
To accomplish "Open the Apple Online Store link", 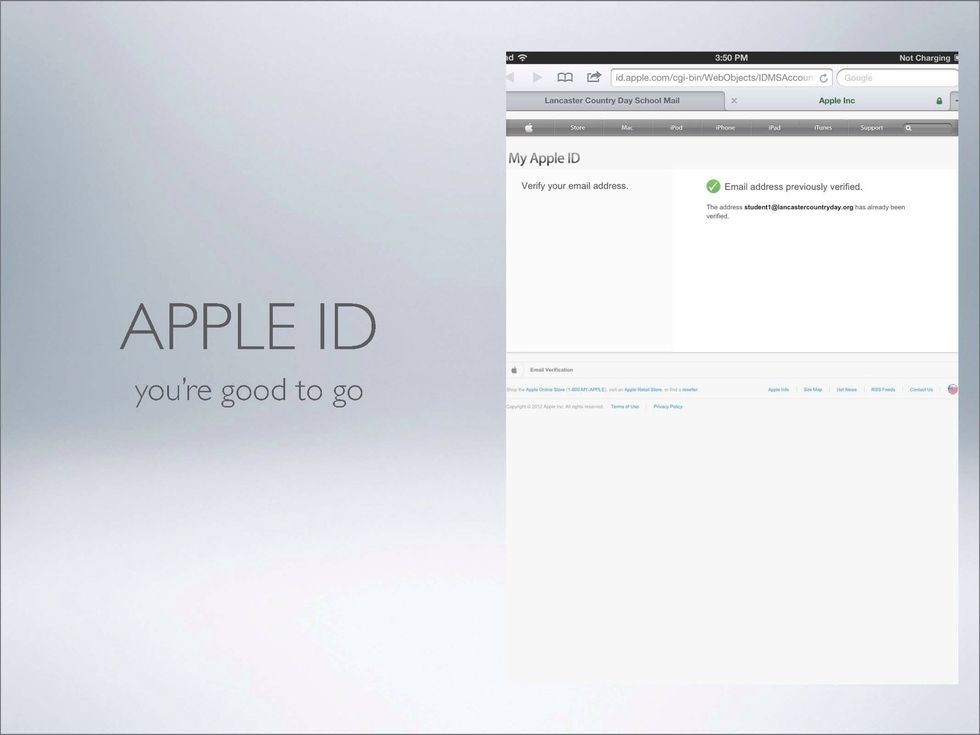I will point(566,389).
